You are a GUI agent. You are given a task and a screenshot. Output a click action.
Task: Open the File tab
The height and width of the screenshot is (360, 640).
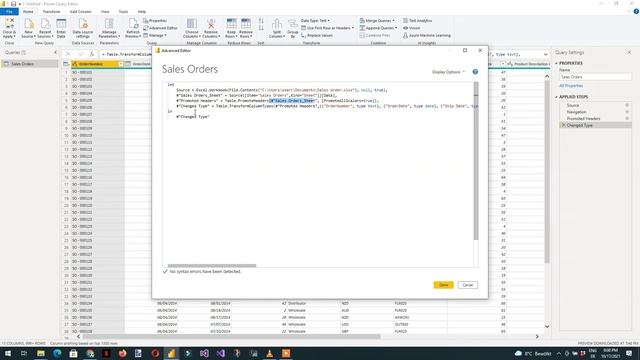point(9,11)
